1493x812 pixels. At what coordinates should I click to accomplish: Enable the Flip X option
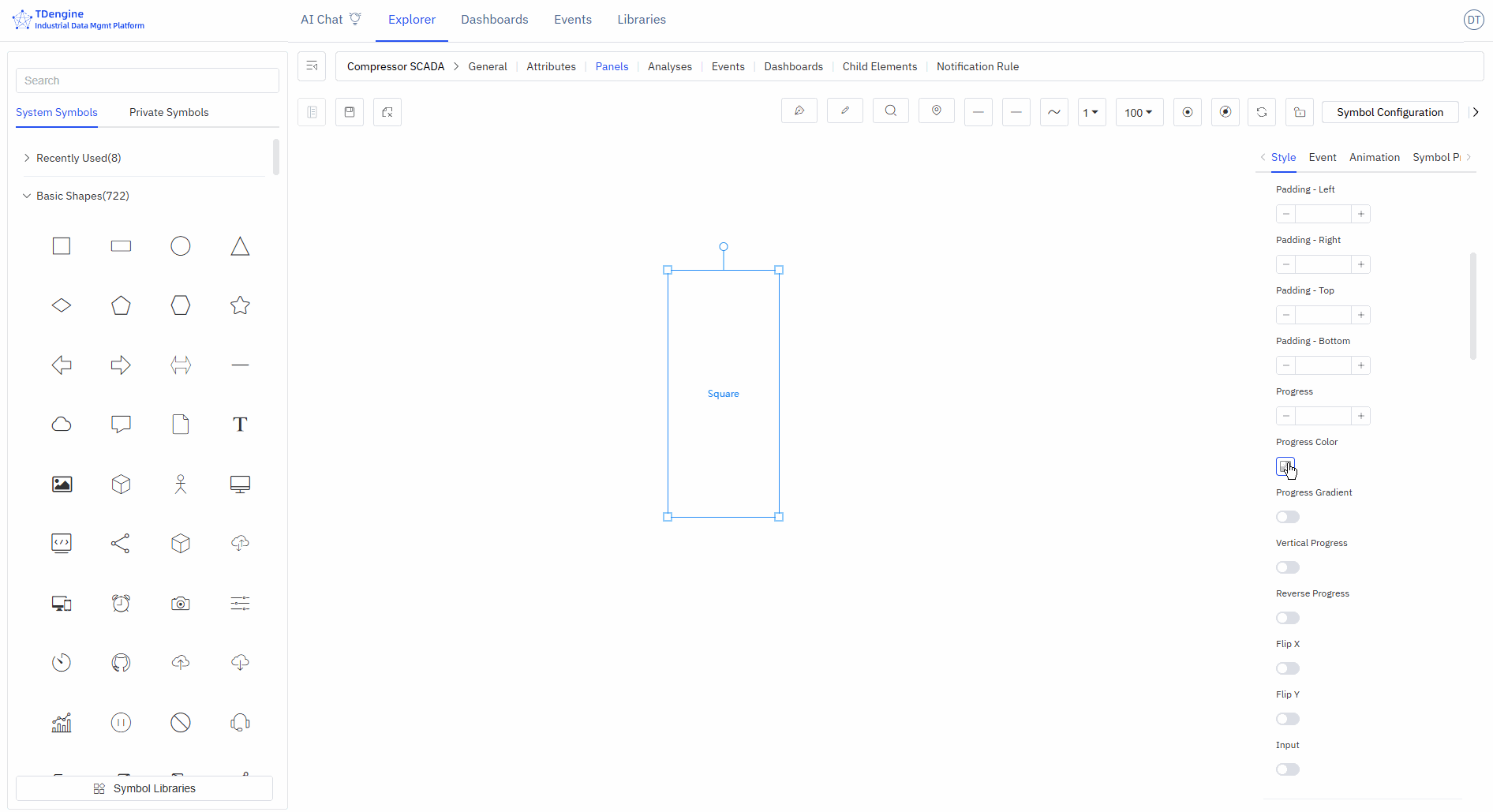click(1287, 668)
